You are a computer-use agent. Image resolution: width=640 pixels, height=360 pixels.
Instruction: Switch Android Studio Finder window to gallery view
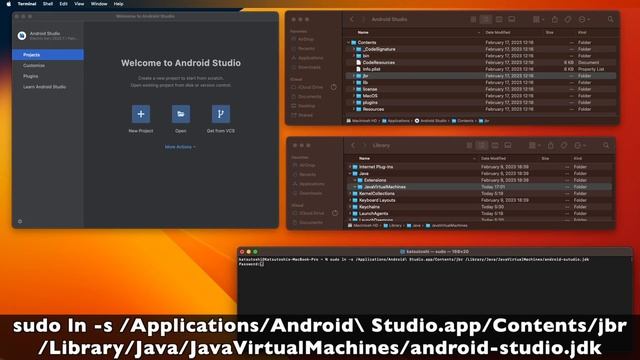click(511, 19)
